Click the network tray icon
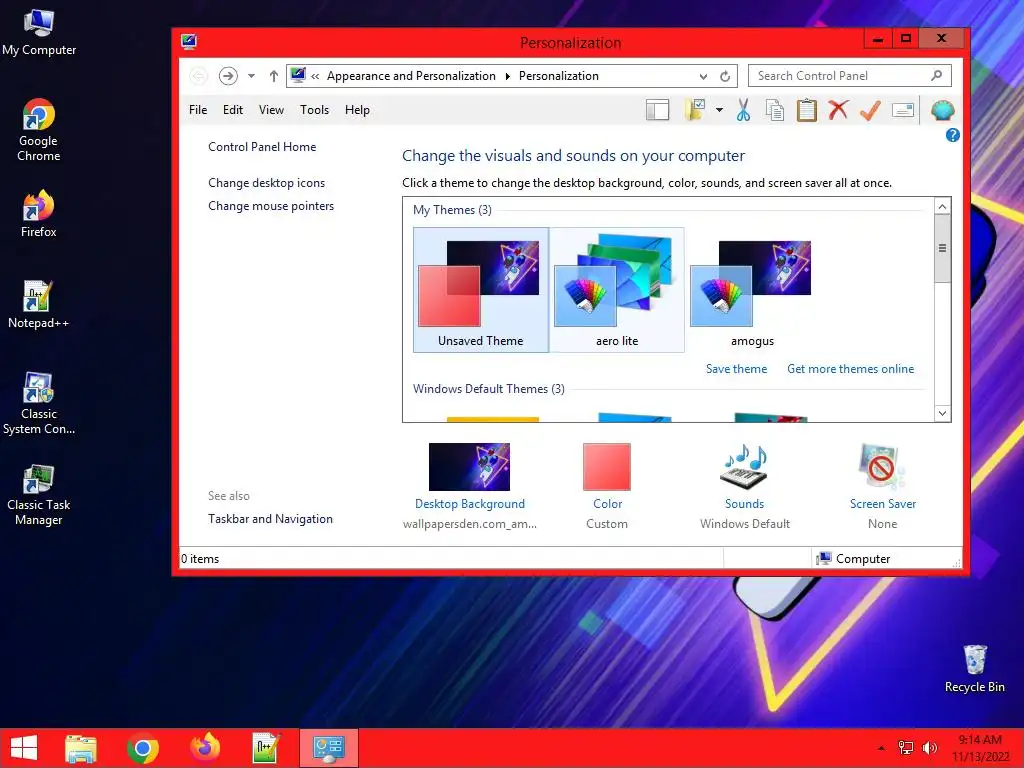1024x768 pixels. pos(906,748)
